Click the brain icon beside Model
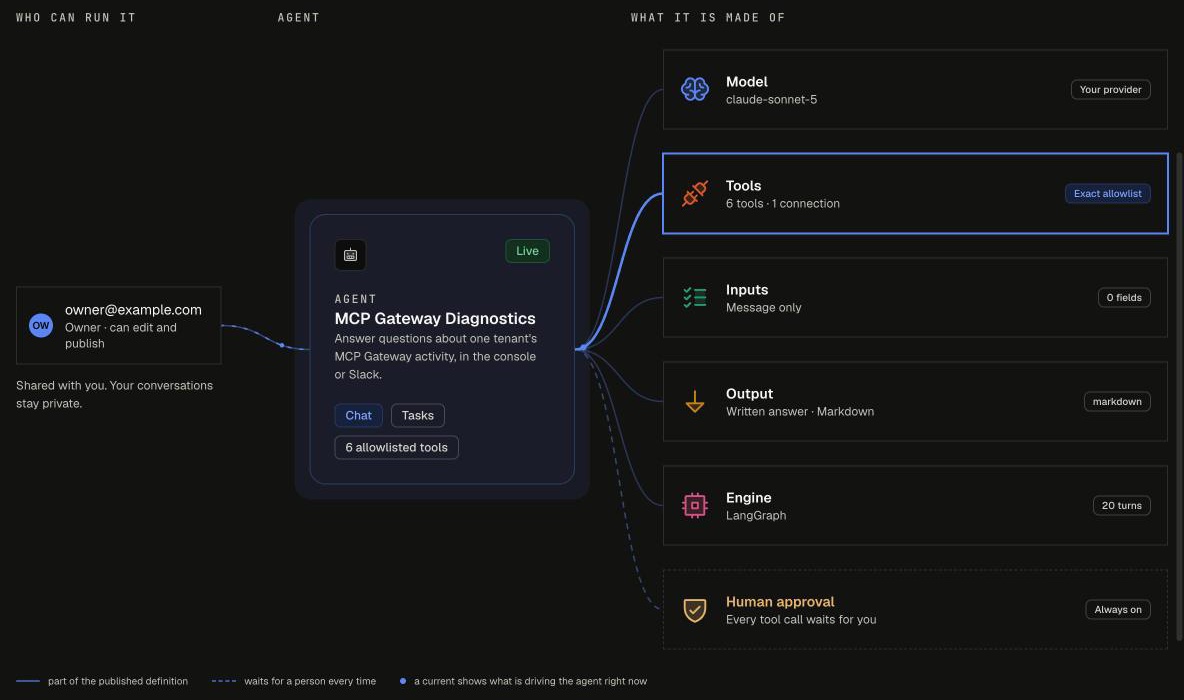This screenshot has height=700, width=1184. coord(694,89)
